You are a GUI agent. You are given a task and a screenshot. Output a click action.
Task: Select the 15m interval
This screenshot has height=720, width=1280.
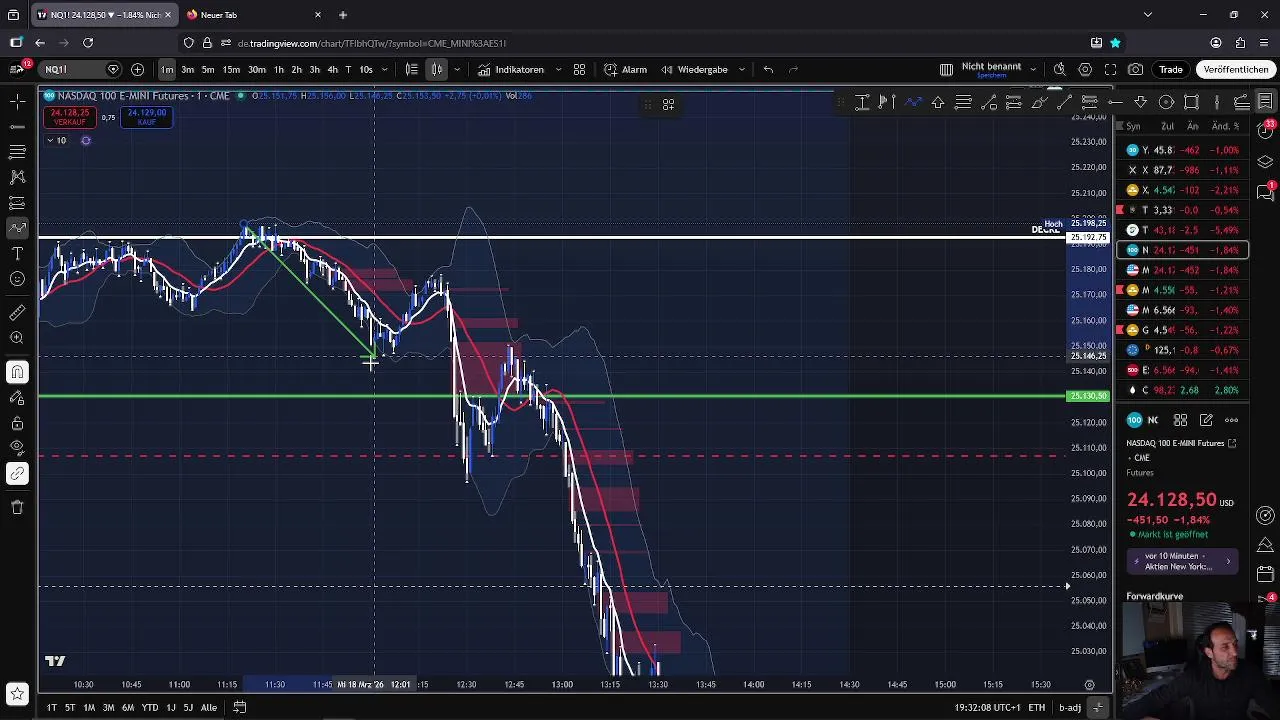coord(231,69)
